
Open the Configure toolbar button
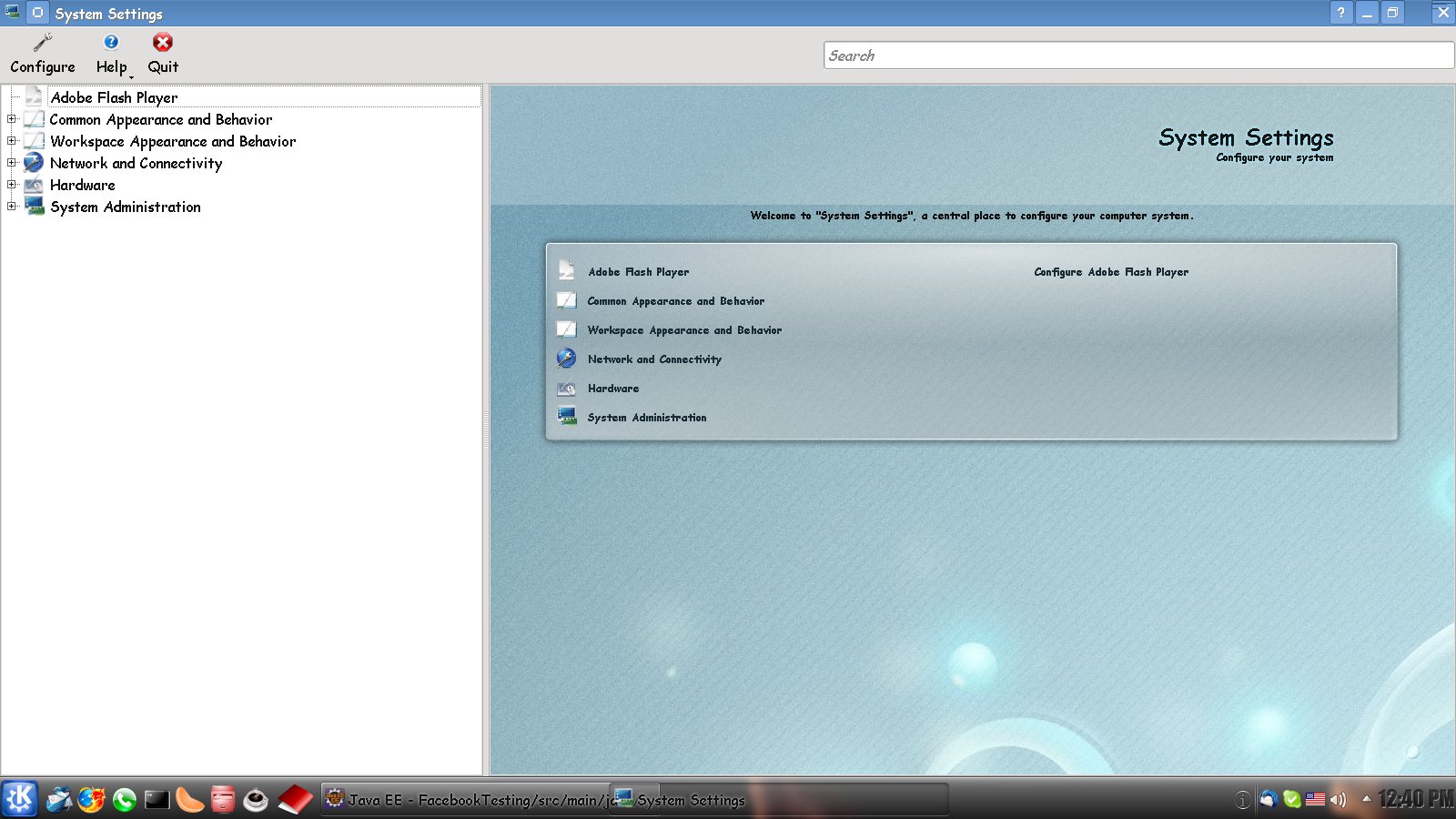point(43,54)
